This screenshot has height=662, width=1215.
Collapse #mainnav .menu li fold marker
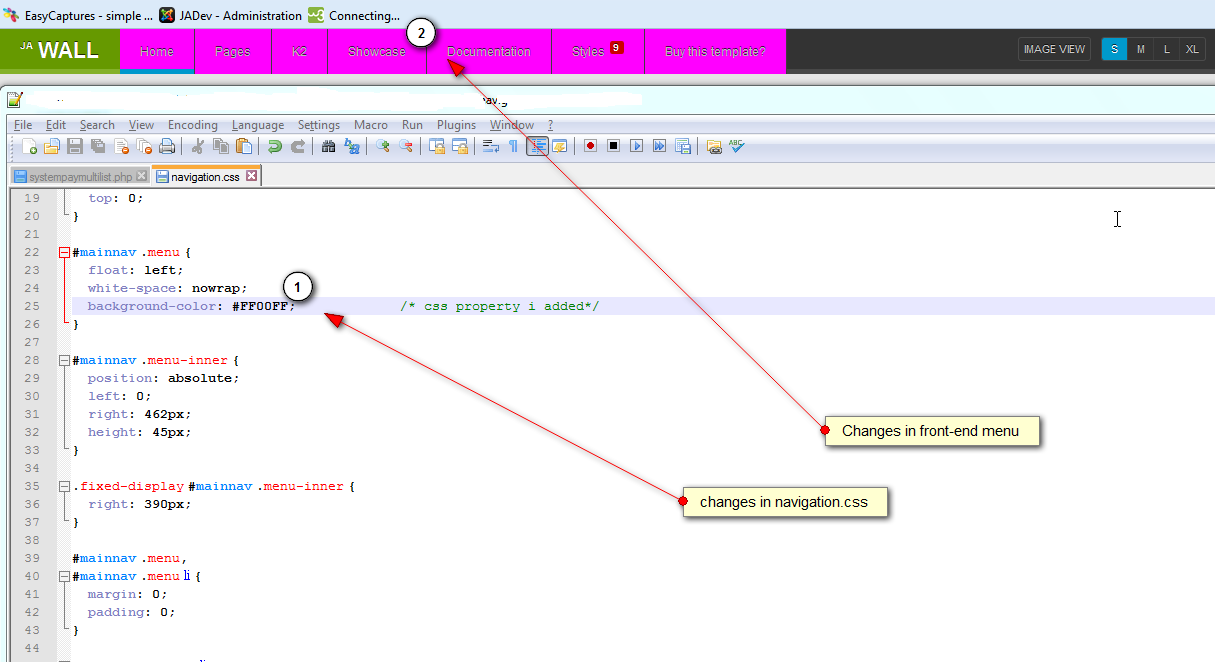click(64, 576)
